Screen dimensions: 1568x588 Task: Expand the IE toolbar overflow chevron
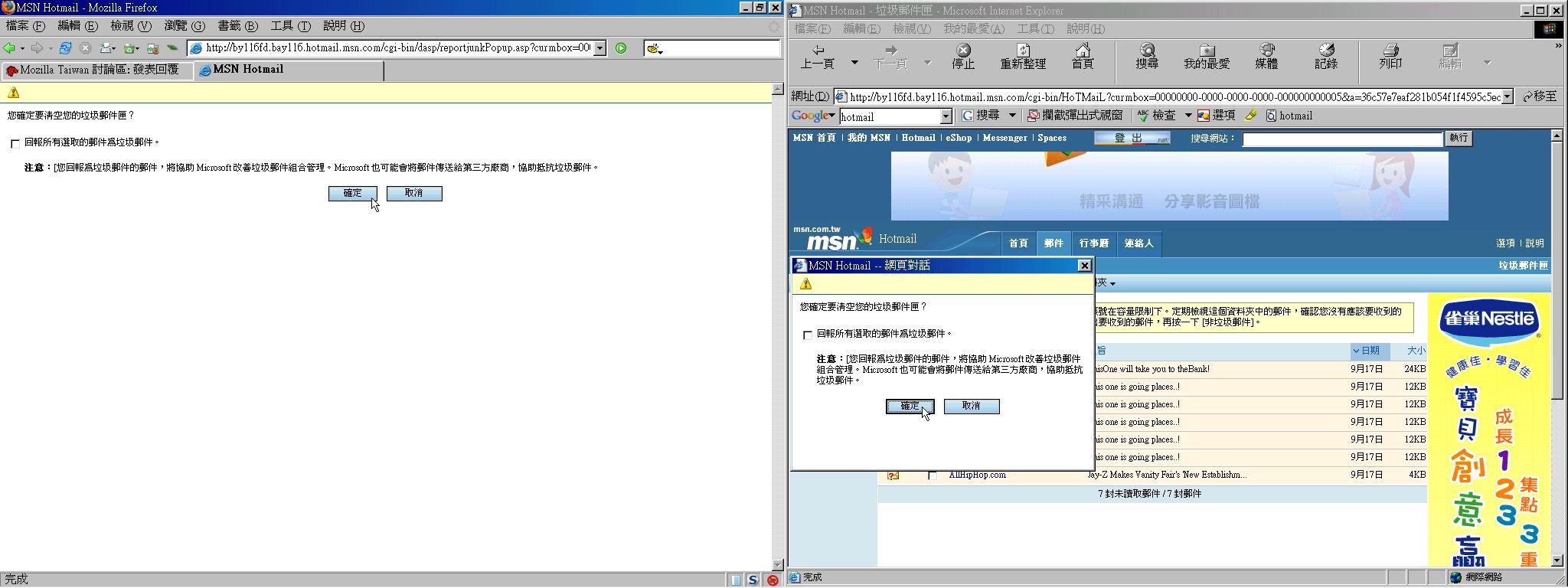[1557, 46]
